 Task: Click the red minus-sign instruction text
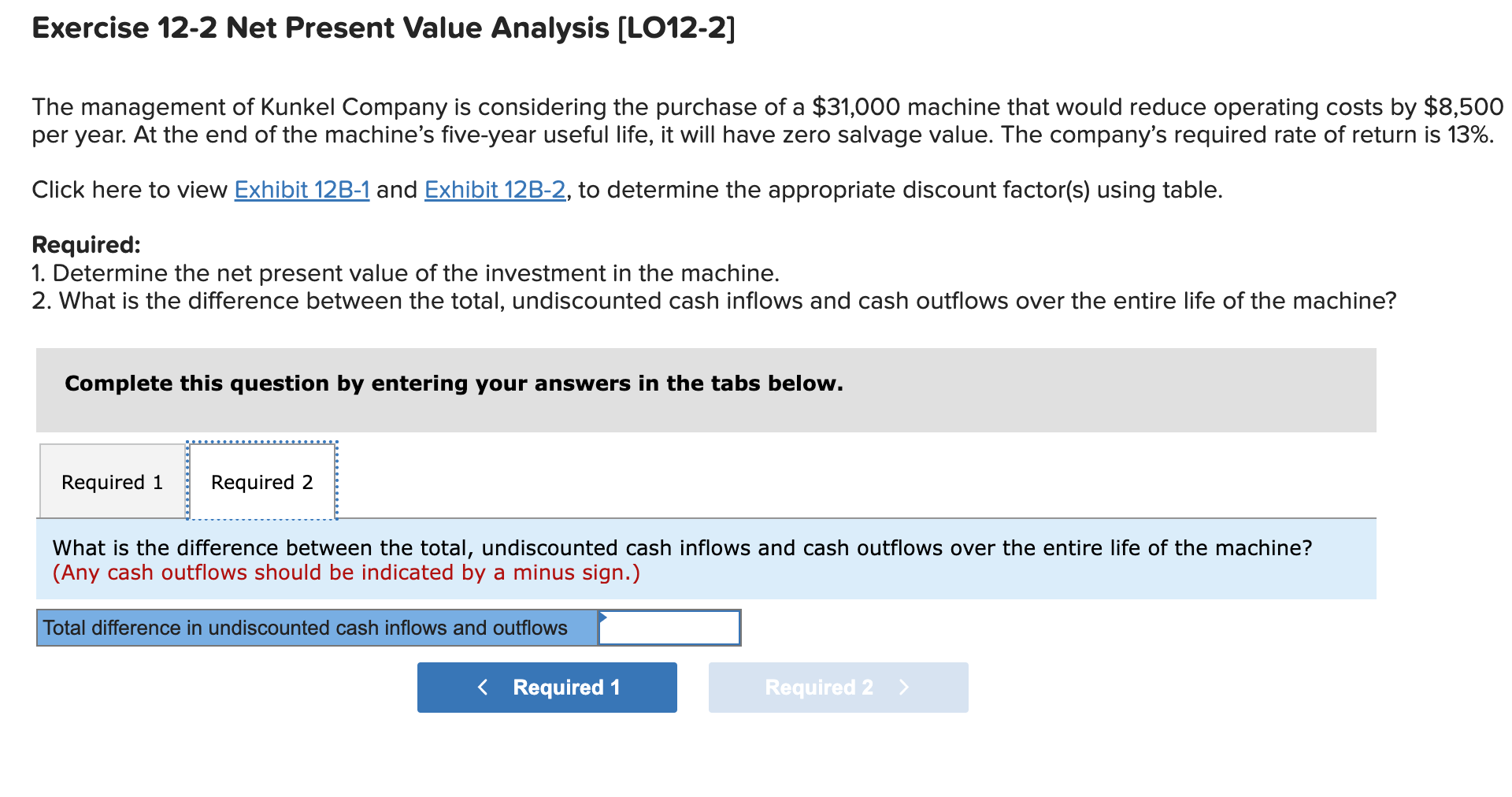tap(346, 573)
